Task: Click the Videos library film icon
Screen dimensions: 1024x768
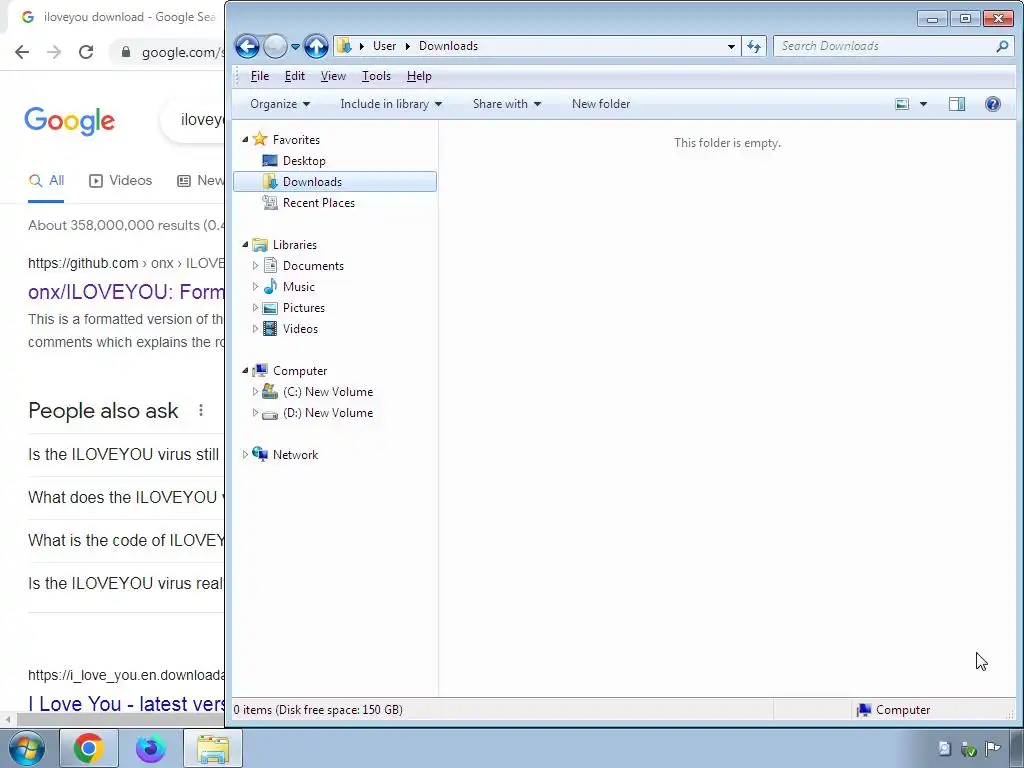Action: pyautogui.click(x=270, y=328)
